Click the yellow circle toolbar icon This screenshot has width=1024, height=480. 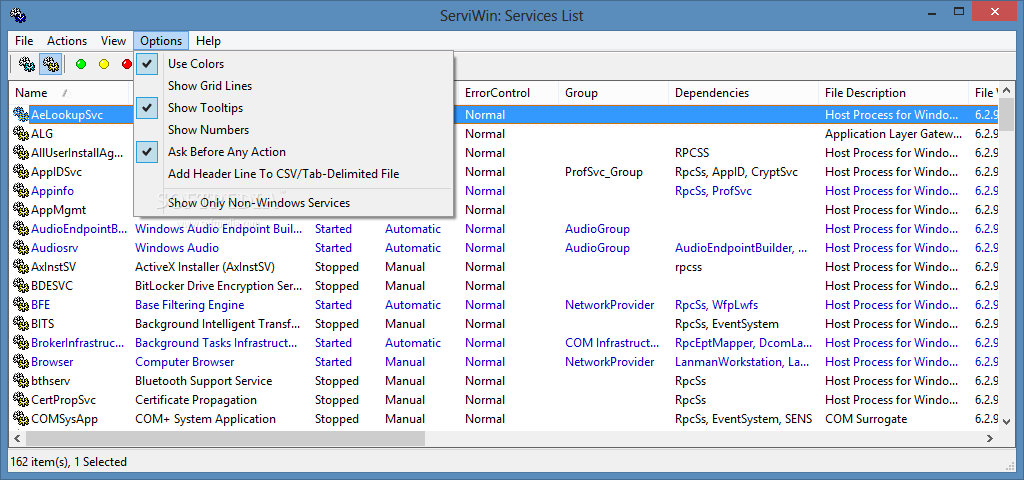pyautogui.click(x=104, y=64)
